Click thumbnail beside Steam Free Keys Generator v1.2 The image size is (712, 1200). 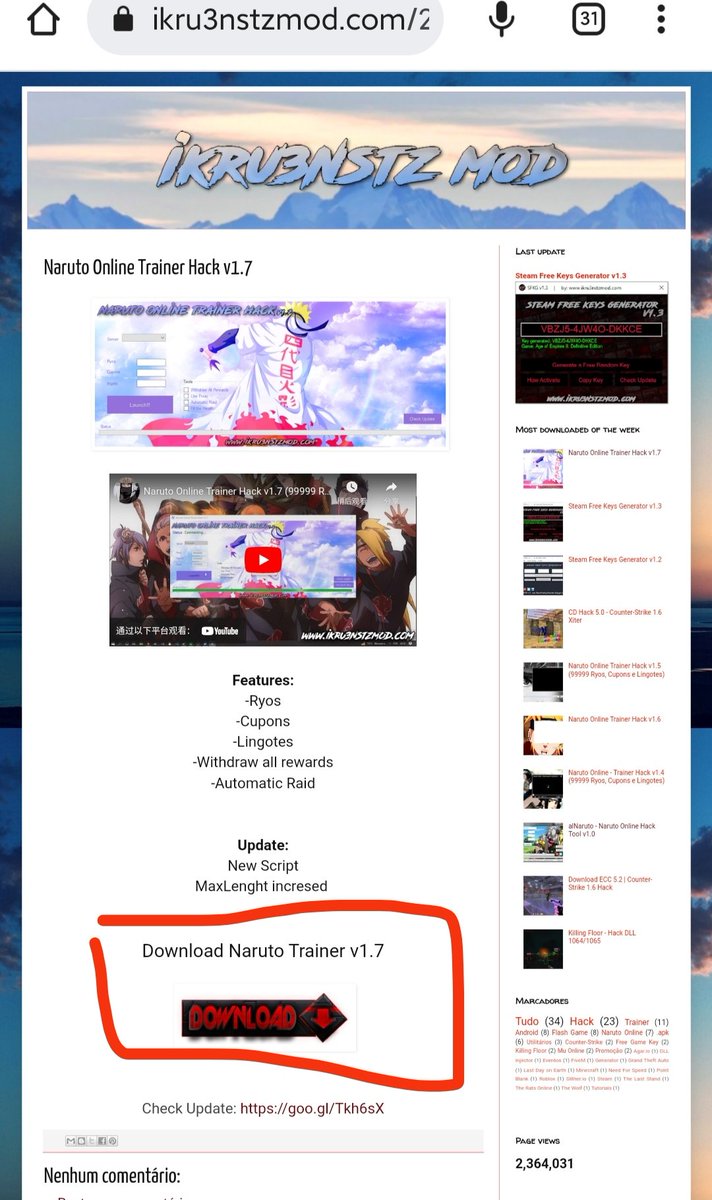pos(543,575)
